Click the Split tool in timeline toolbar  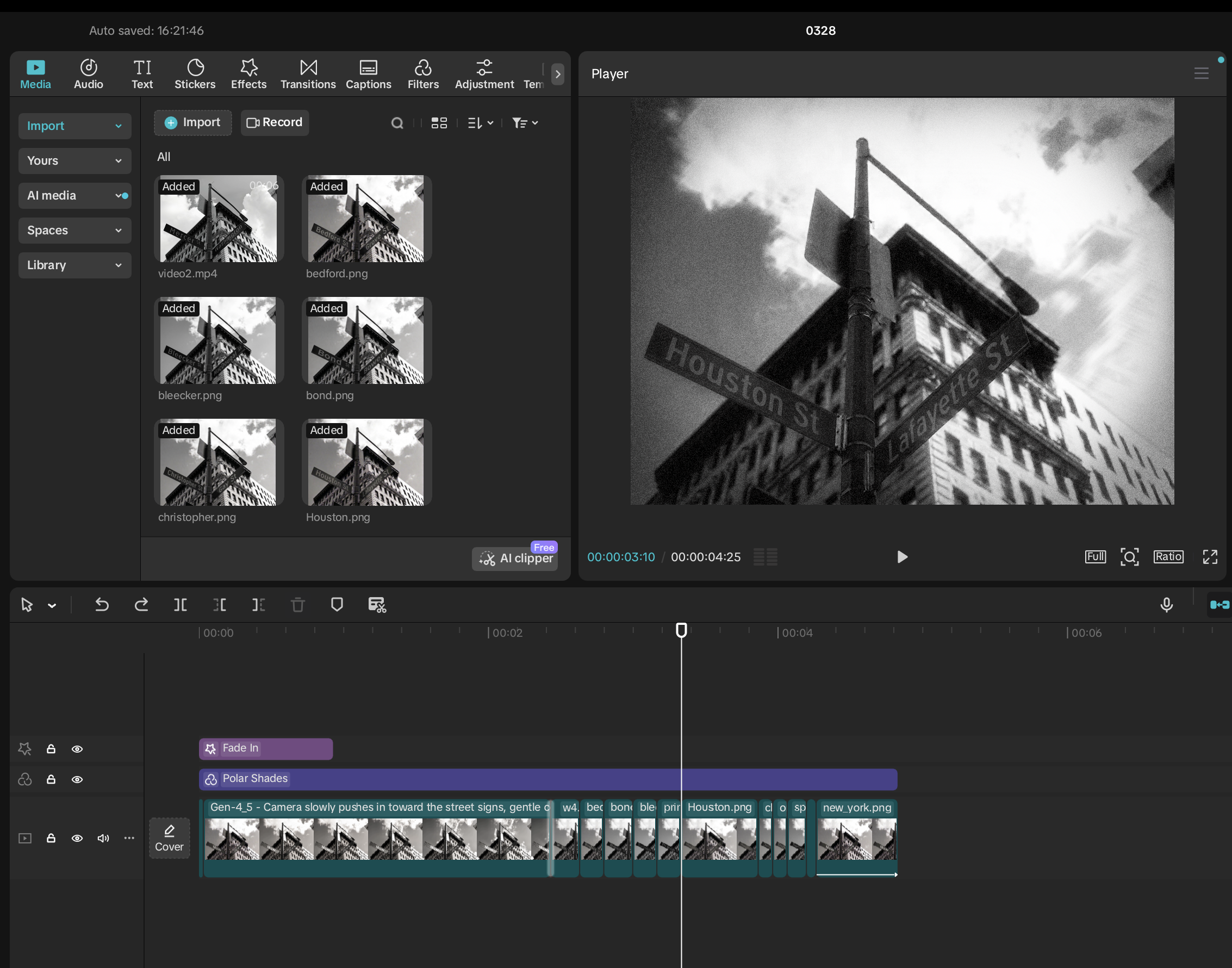click(180, 605)
